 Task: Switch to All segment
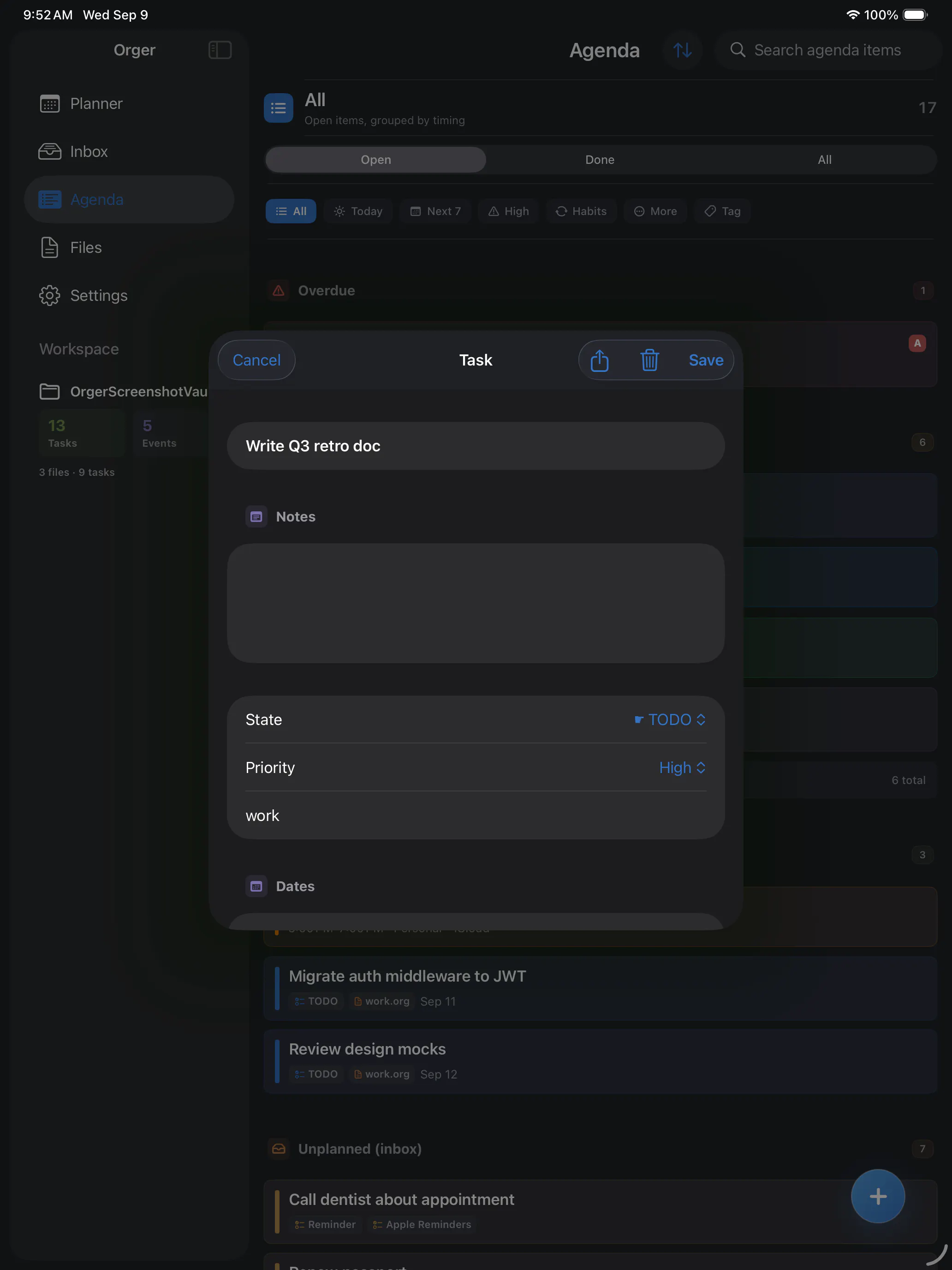[x=825, y=160]
